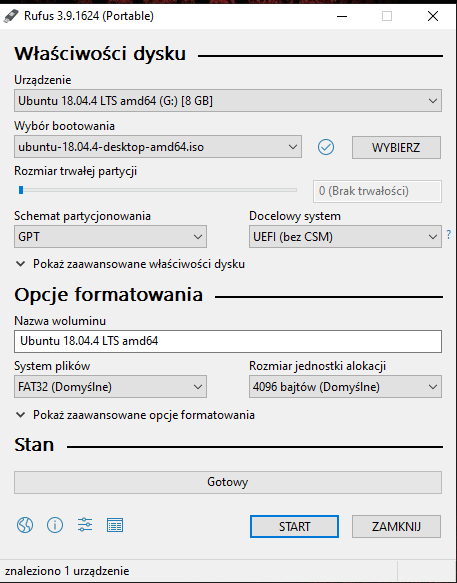Open the Schemat partycjonowania GPT dropdown

(110, 236)
